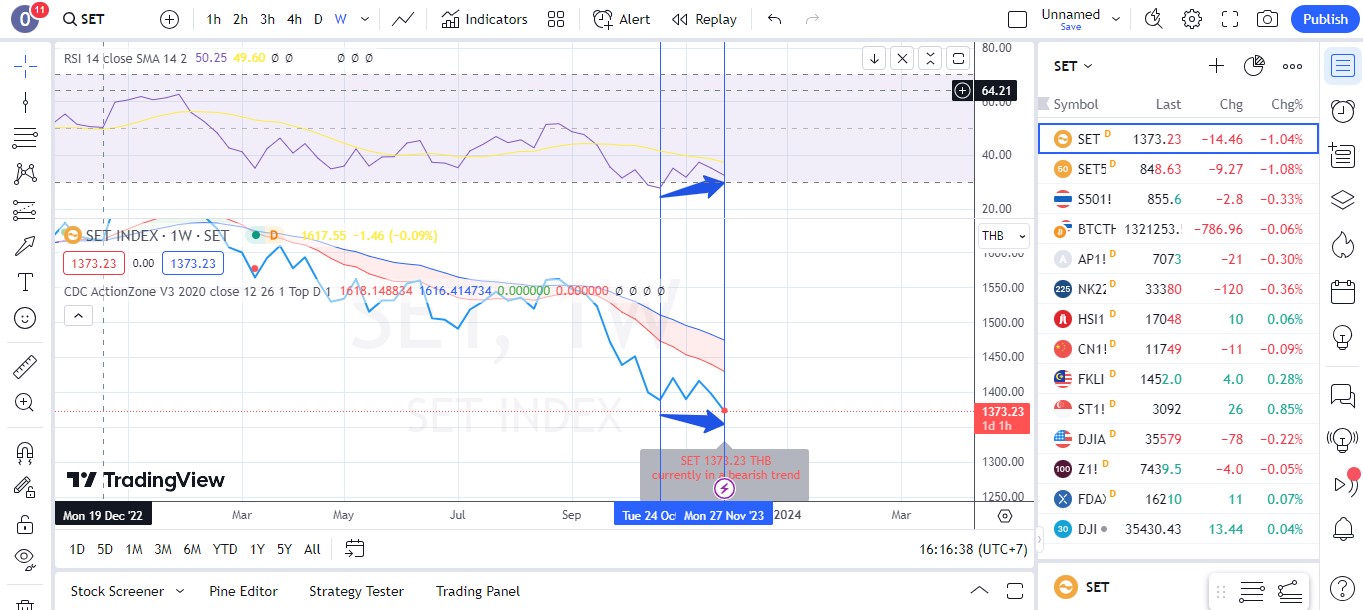This screenshot has width=1363, height=610.
Task: Collapse the indicator legend chevron
Action: [78, 316]
